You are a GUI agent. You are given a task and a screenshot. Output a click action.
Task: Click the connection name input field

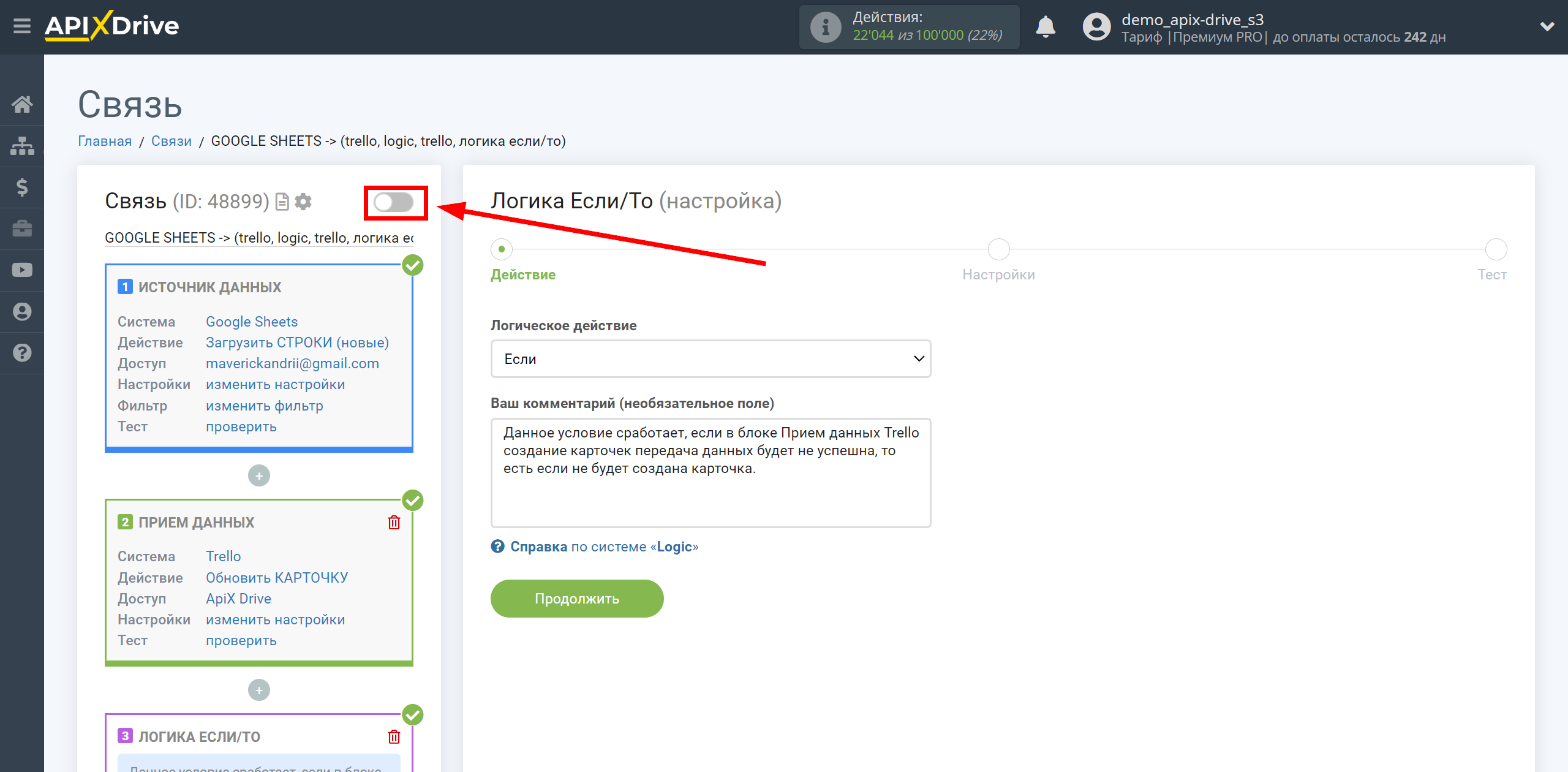(x=259, y=238)
